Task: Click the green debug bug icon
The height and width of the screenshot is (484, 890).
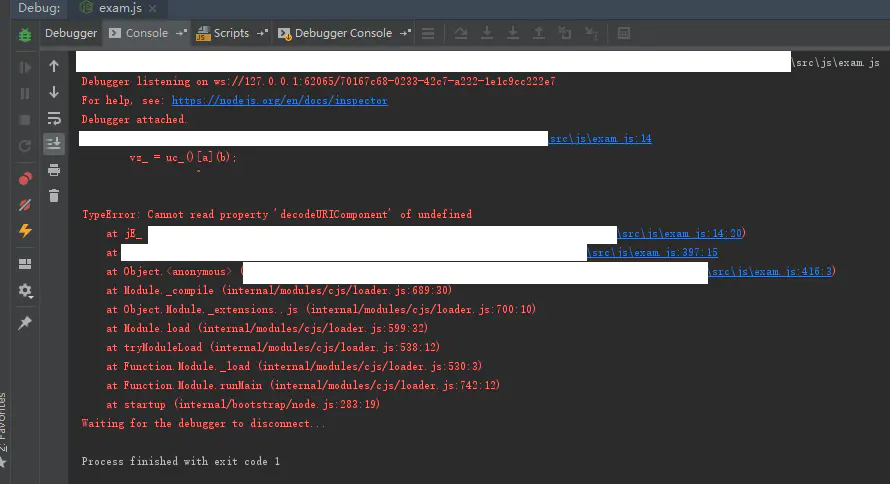Action: (25, 35)
